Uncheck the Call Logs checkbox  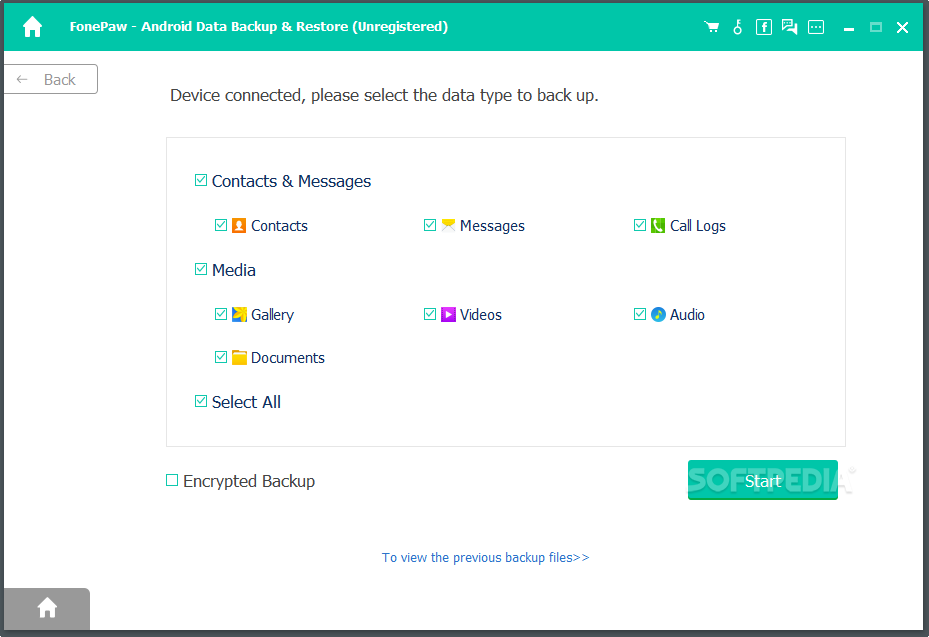click(639, 225)
